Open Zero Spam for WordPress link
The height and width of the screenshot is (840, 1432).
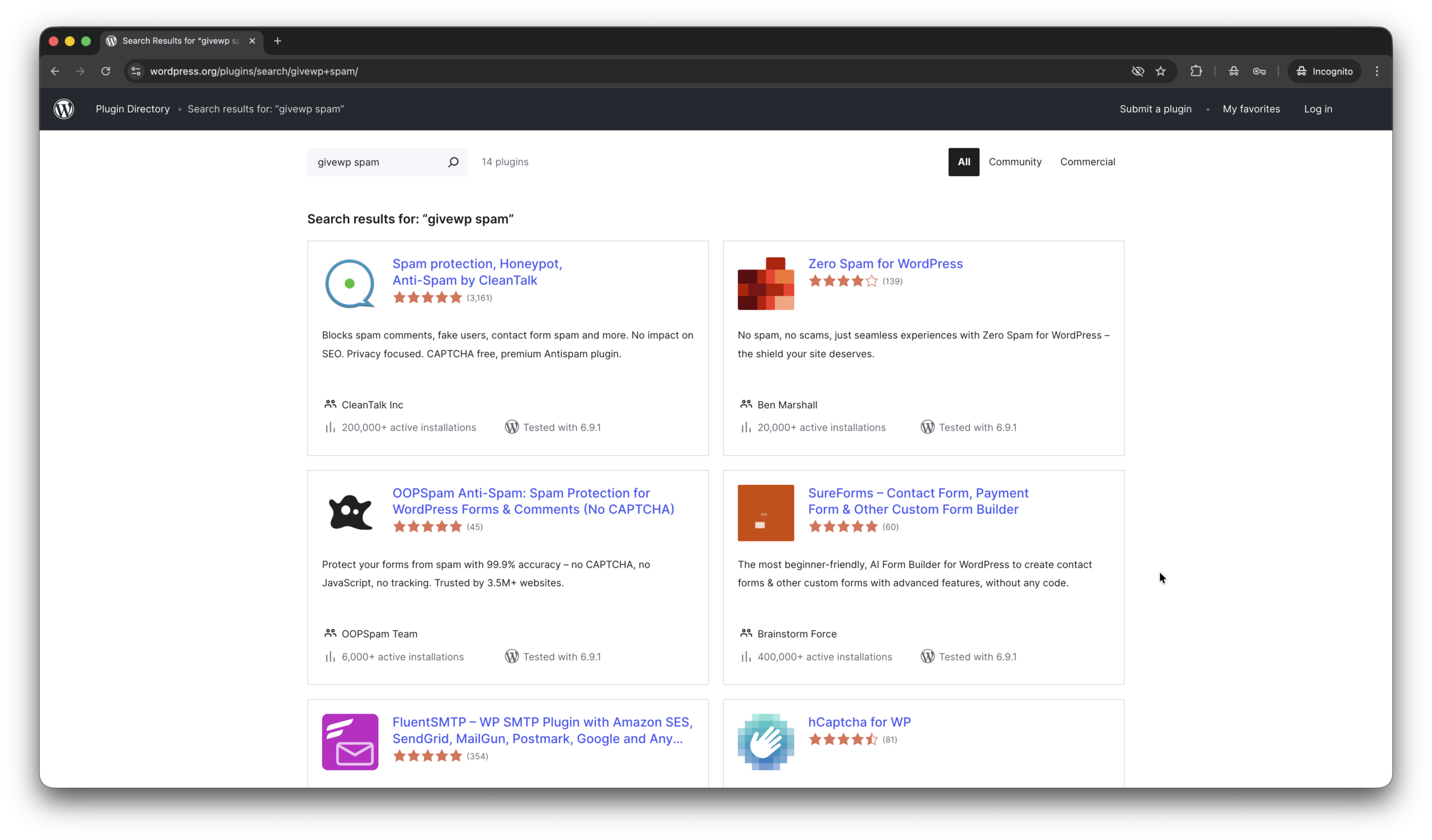tap(885, 263)
